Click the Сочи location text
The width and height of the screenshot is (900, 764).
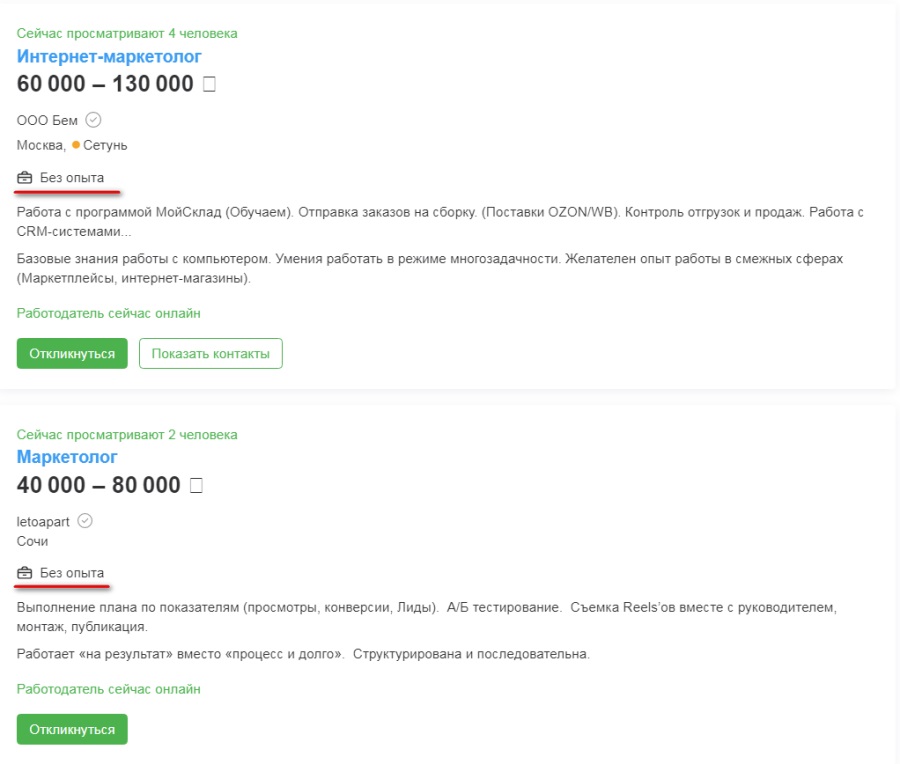coord(32,541)
